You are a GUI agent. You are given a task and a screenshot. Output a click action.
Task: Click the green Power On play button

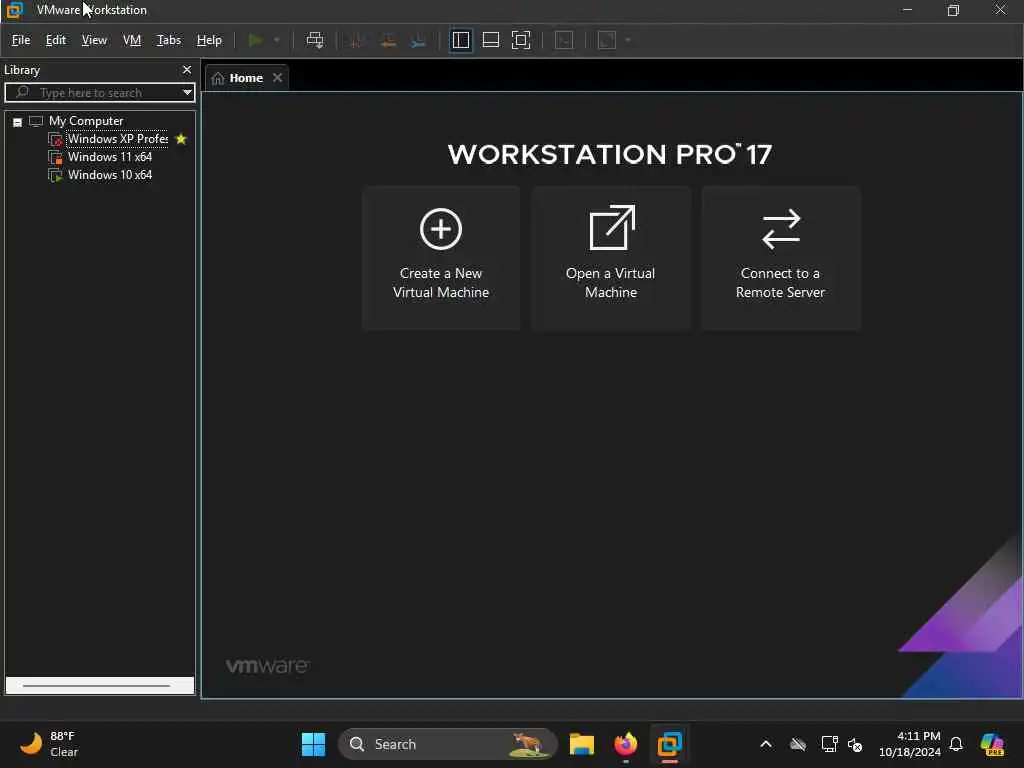click(256, 40)
